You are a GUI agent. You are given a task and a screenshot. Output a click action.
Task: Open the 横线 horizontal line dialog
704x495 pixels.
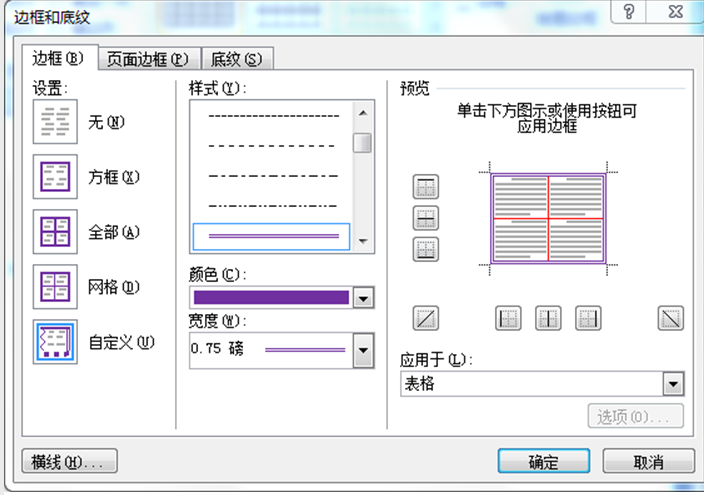69,462
